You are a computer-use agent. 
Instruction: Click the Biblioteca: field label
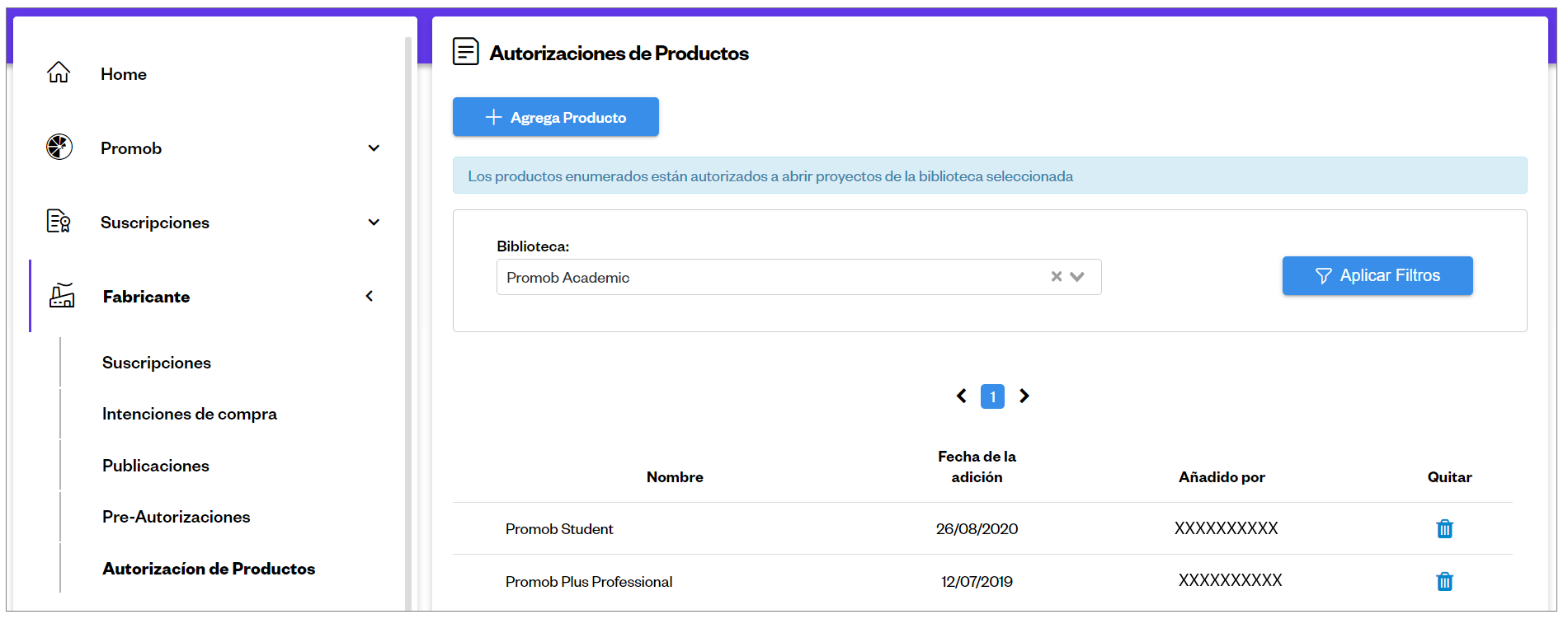click(x=533, y=246)
